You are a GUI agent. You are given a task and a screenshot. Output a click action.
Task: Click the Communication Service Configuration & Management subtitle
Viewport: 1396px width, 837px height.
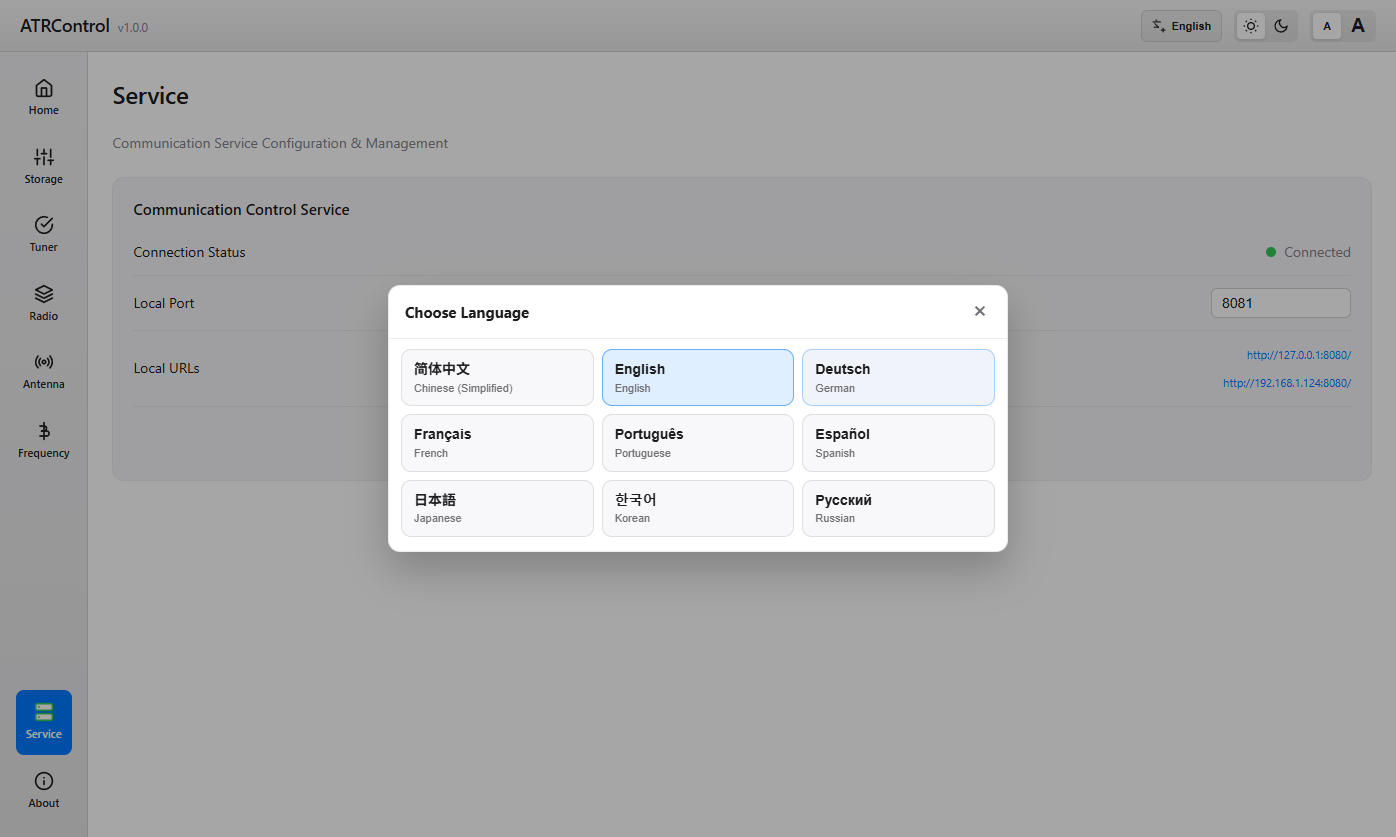point(280,143)
